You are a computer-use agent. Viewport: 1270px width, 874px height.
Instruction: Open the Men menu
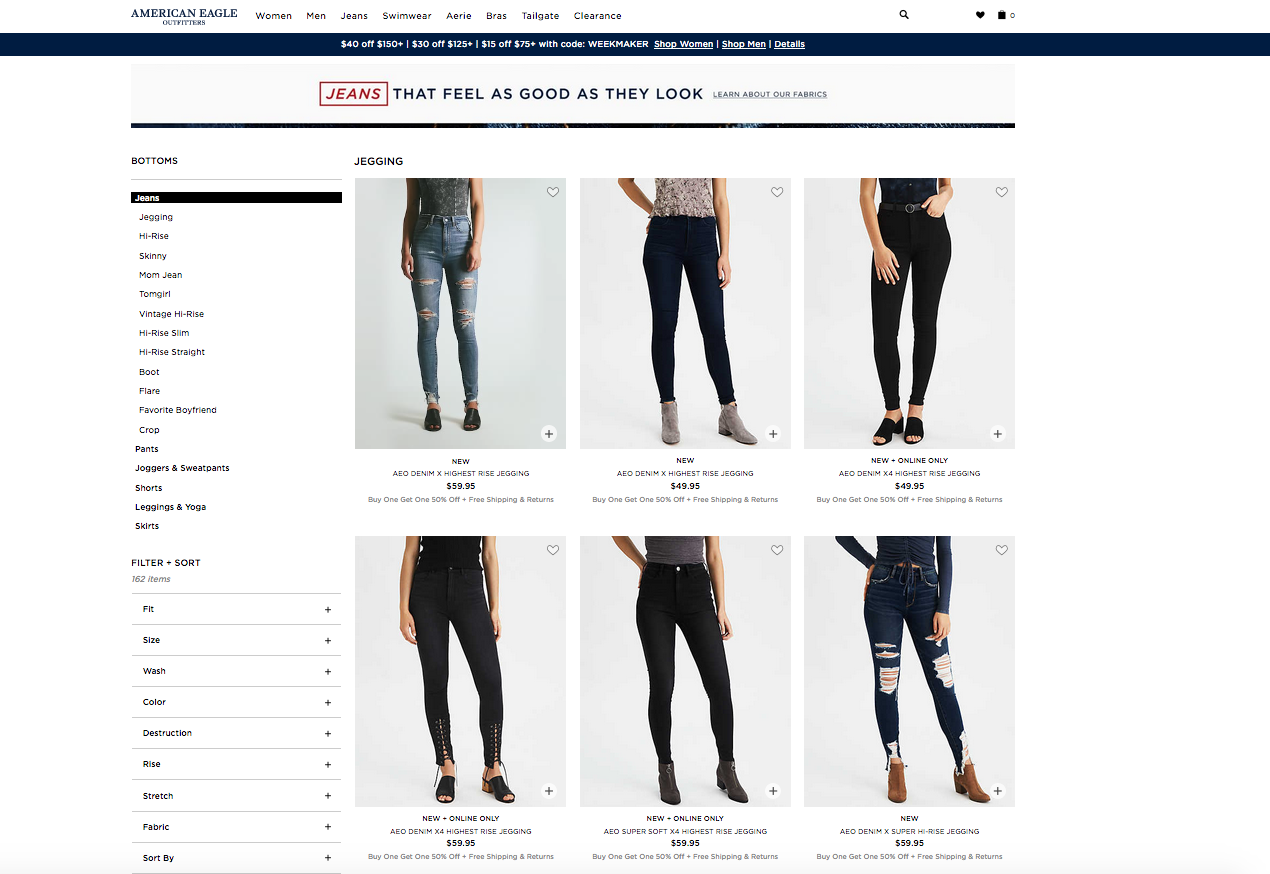[316, 16]
